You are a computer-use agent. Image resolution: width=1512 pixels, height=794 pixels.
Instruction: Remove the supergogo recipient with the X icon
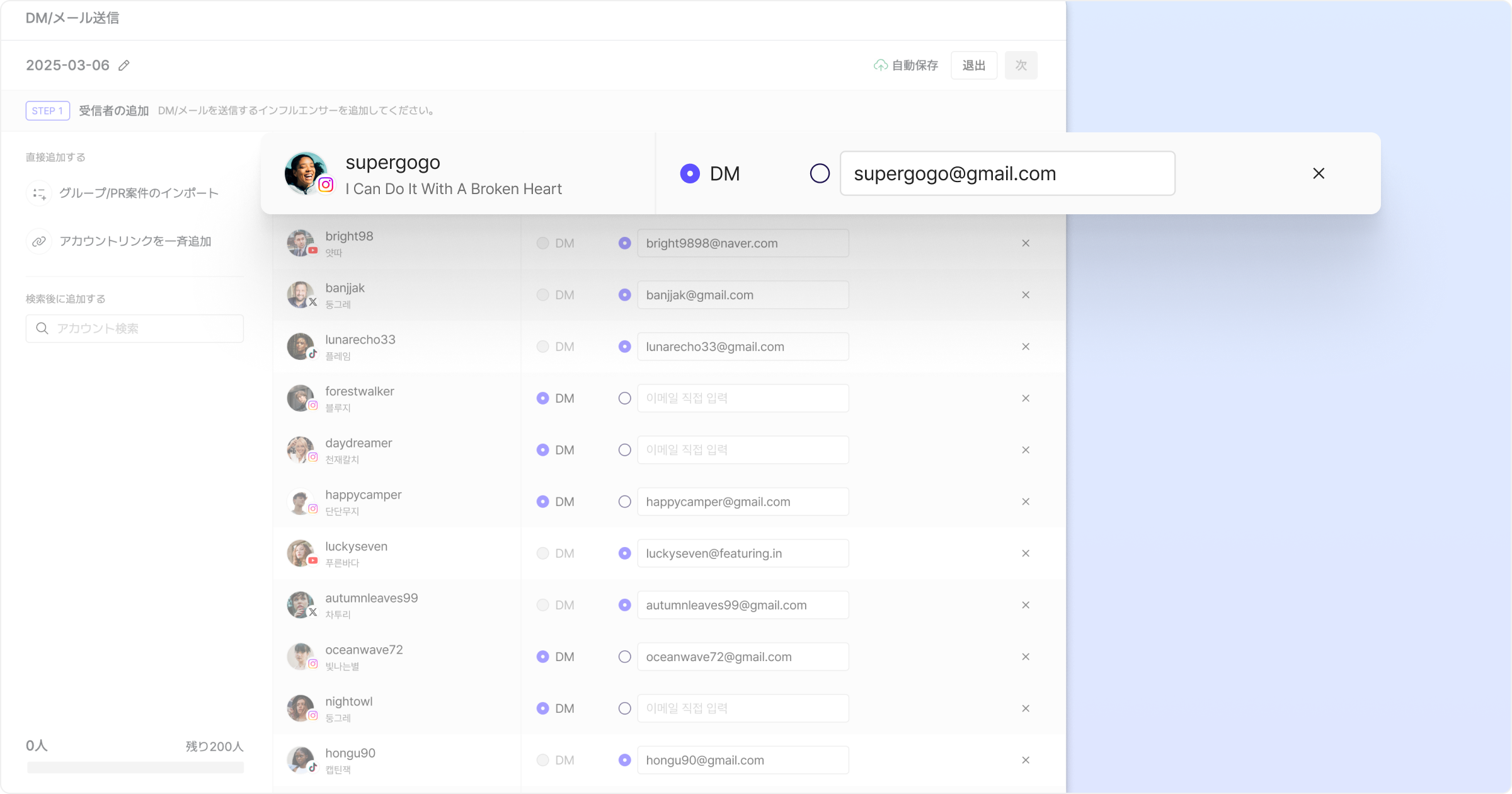pyautogui.click(x=1319, y=173)
